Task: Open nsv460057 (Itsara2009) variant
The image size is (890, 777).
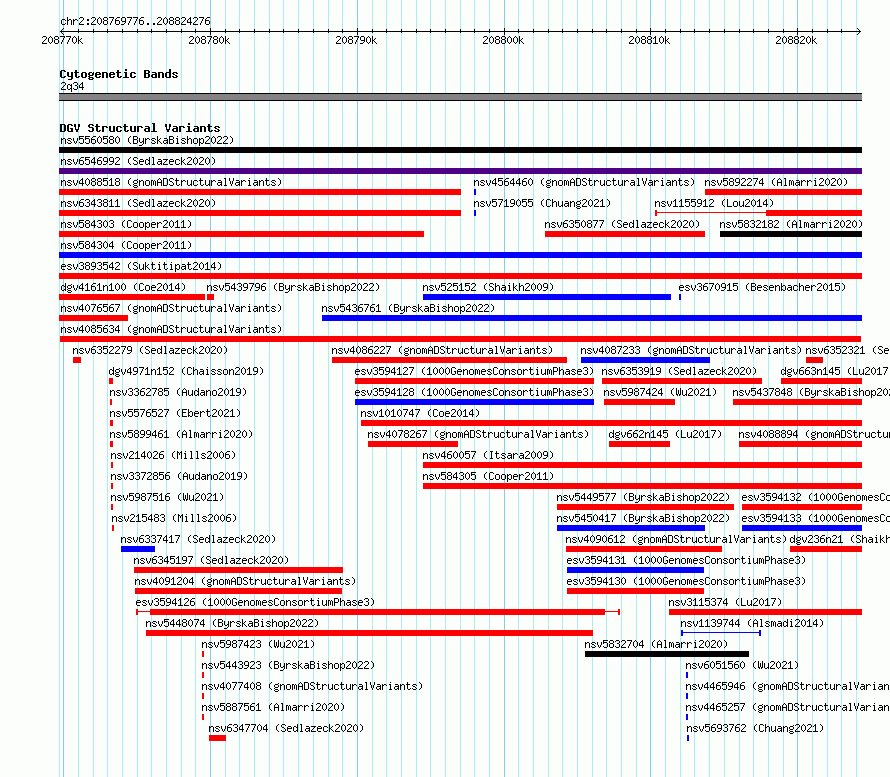Action: (643, 465)
